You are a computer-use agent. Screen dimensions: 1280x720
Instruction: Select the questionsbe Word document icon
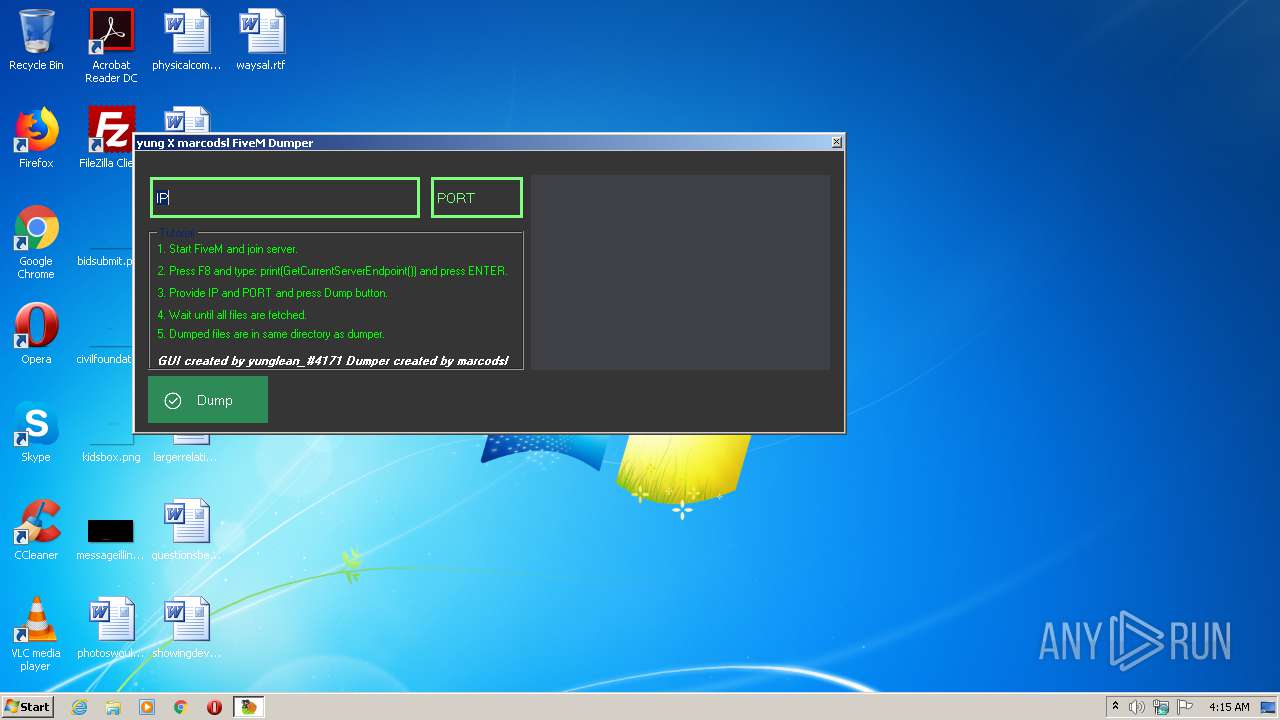point(186,530)
